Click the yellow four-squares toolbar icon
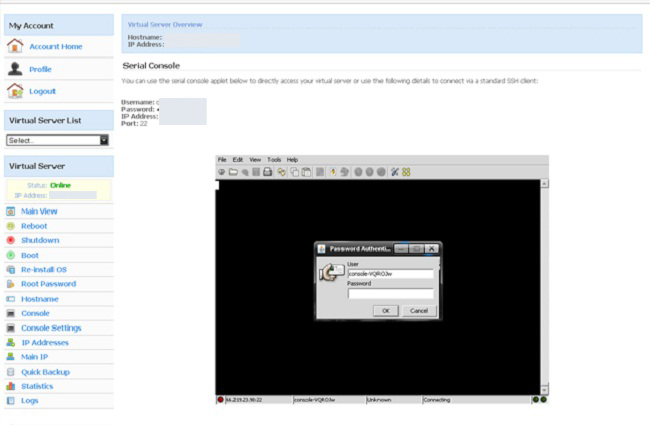The image size is (650, 425). [406, 172]
